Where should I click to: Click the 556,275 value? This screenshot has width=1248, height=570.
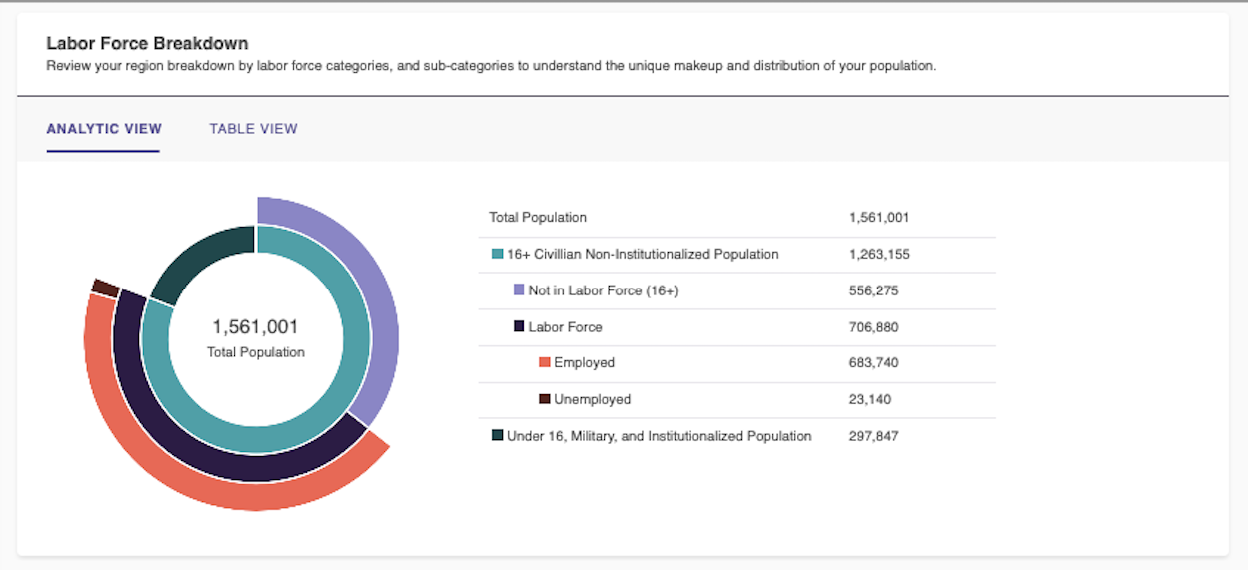(875, 290)
